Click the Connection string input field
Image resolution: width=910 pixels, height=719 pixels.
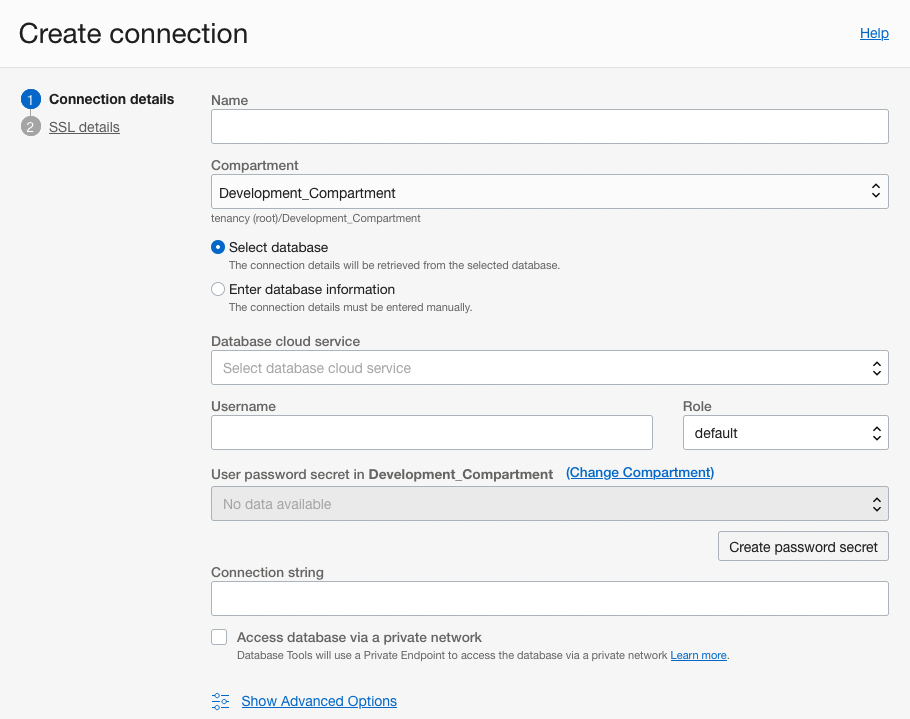point(549,598)
